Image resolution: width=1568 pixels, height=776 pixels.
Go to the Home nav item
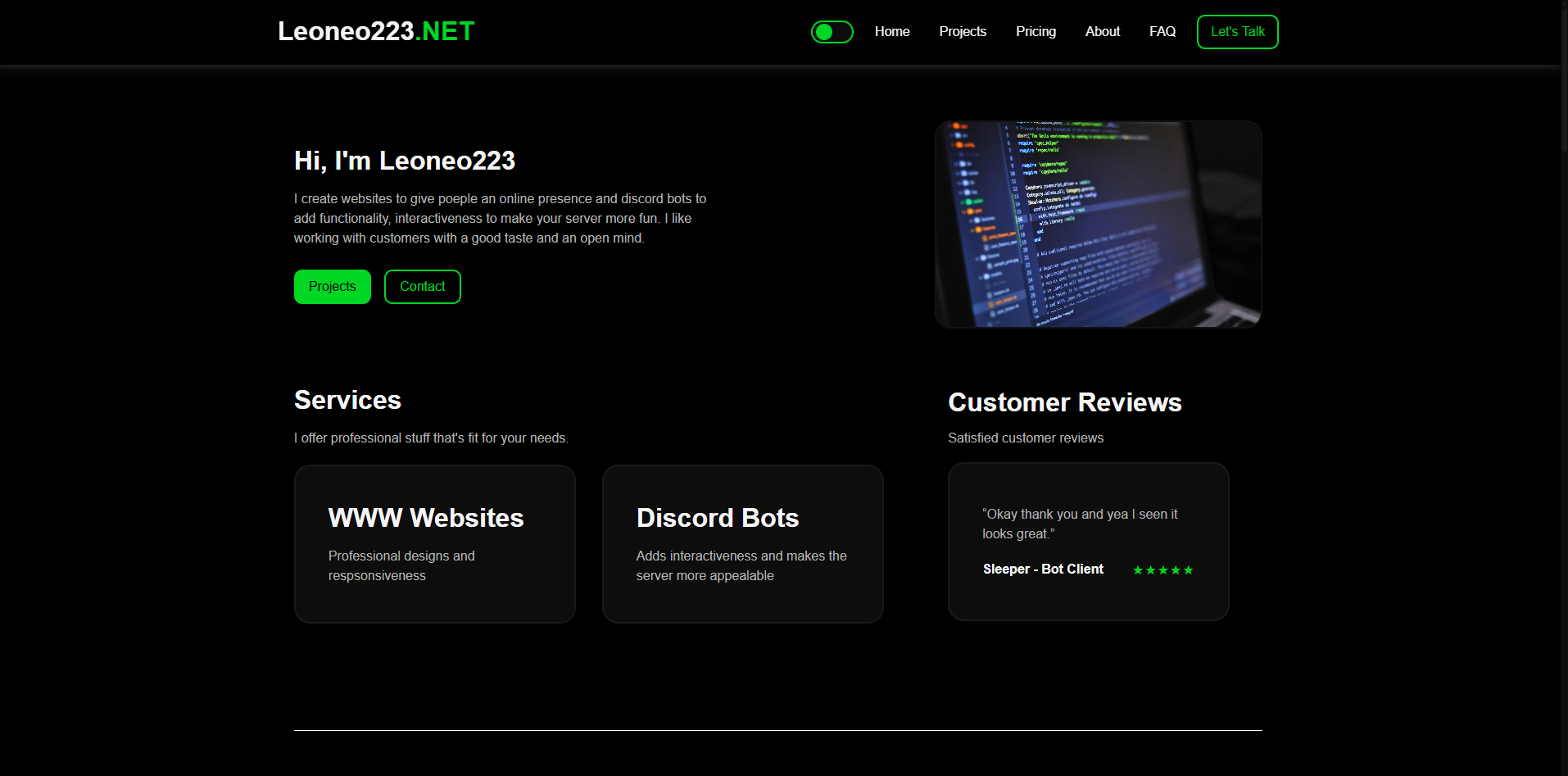click(891, 32)
